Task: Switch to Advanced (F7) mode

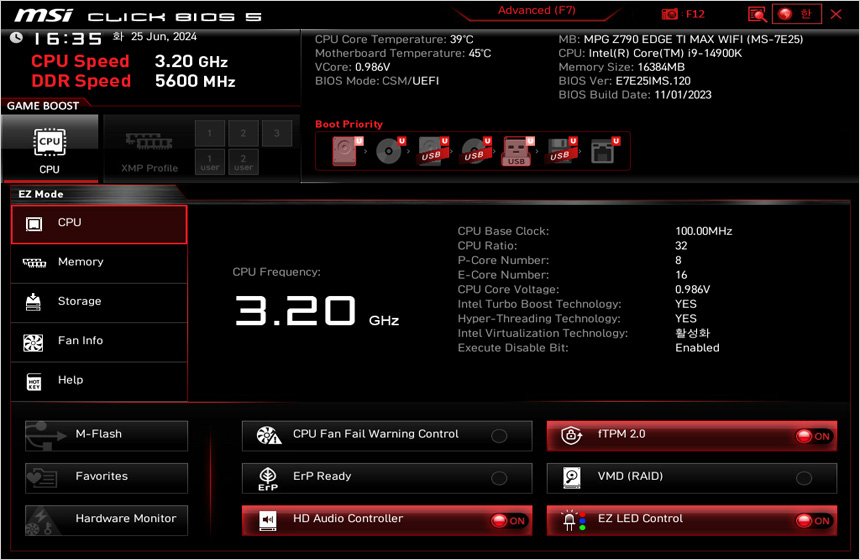Action: point(538,11)
